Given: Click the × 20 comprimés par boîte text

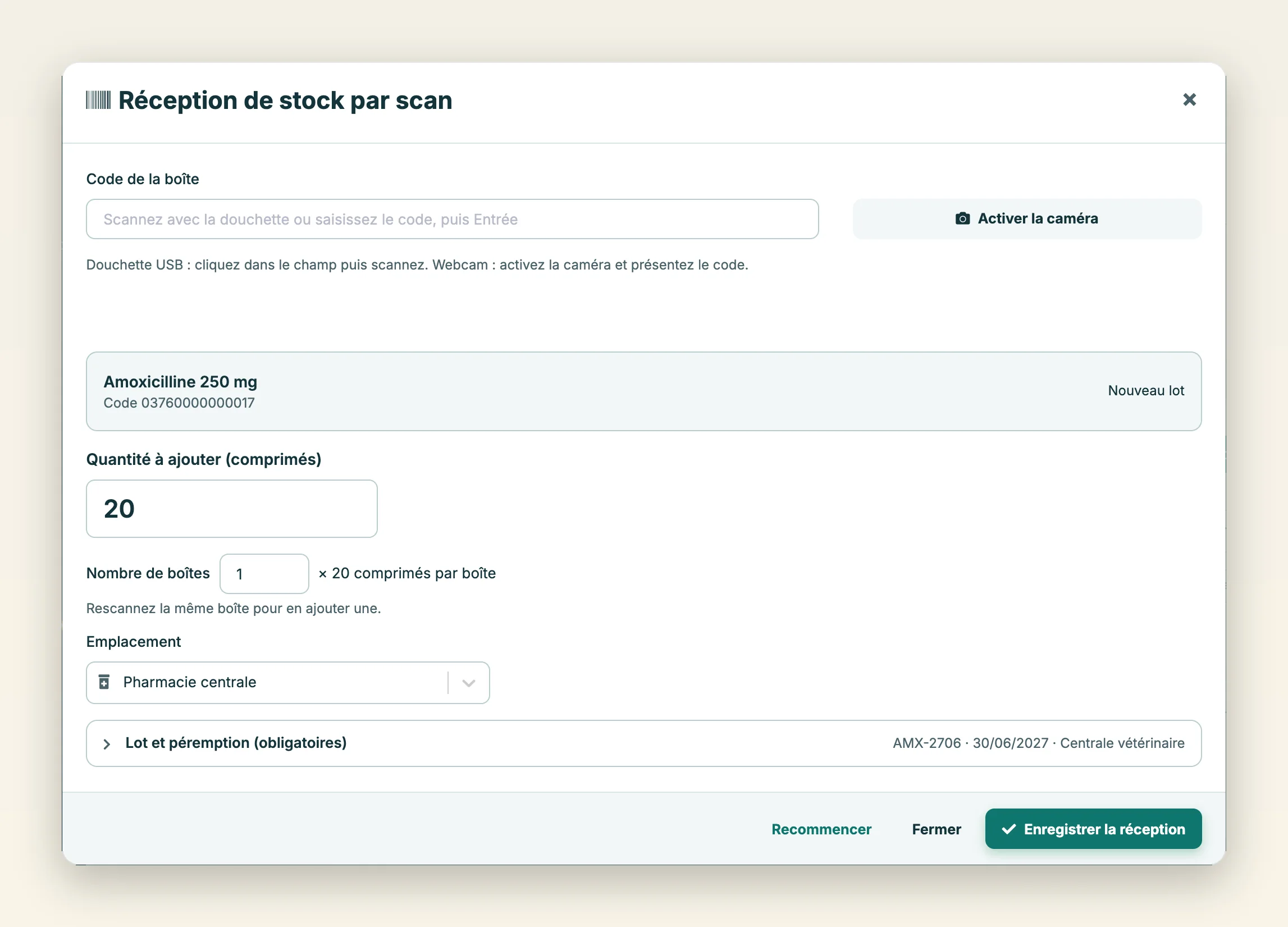Looking at the screenshot, I should [x=407, y=573].
